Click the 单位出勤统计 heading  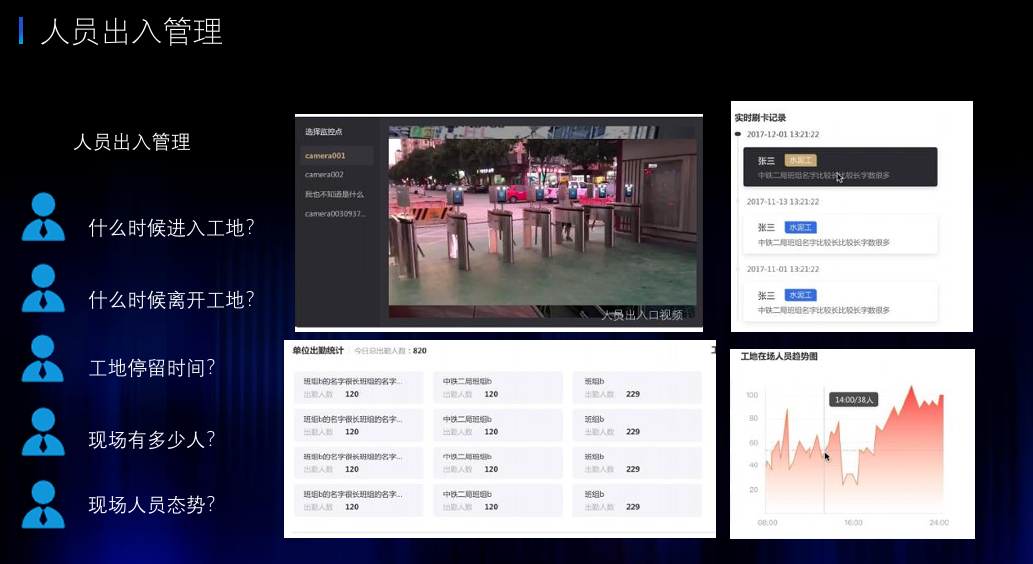(318, 351)
